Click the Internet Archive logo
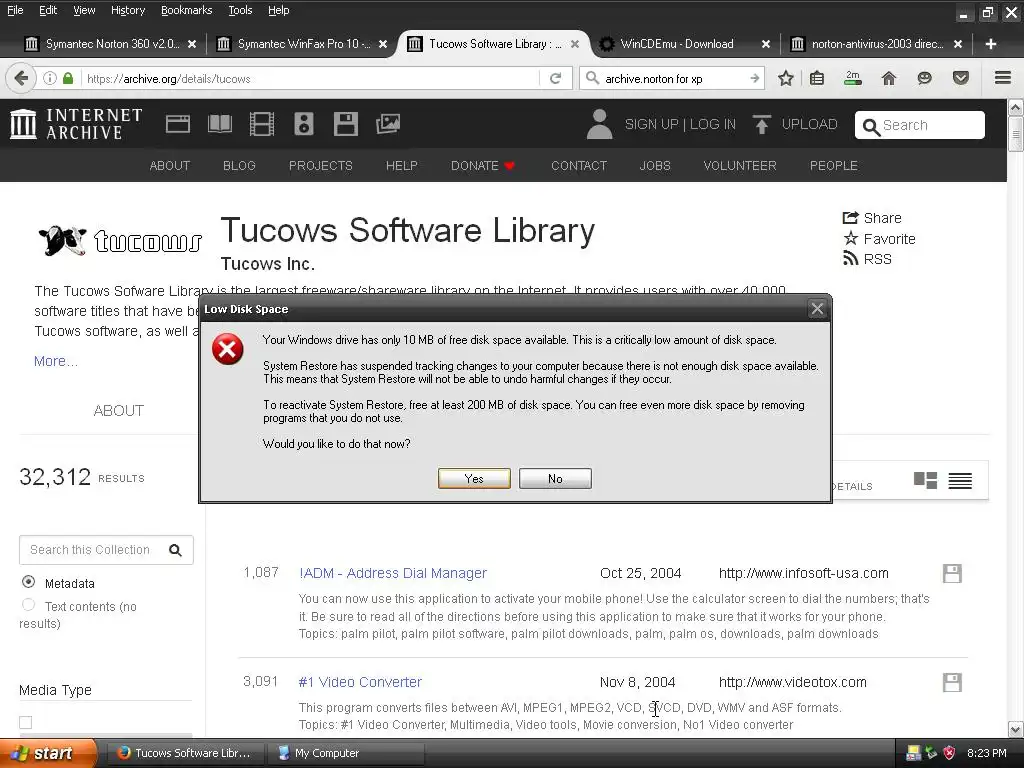 pos(76,124)
